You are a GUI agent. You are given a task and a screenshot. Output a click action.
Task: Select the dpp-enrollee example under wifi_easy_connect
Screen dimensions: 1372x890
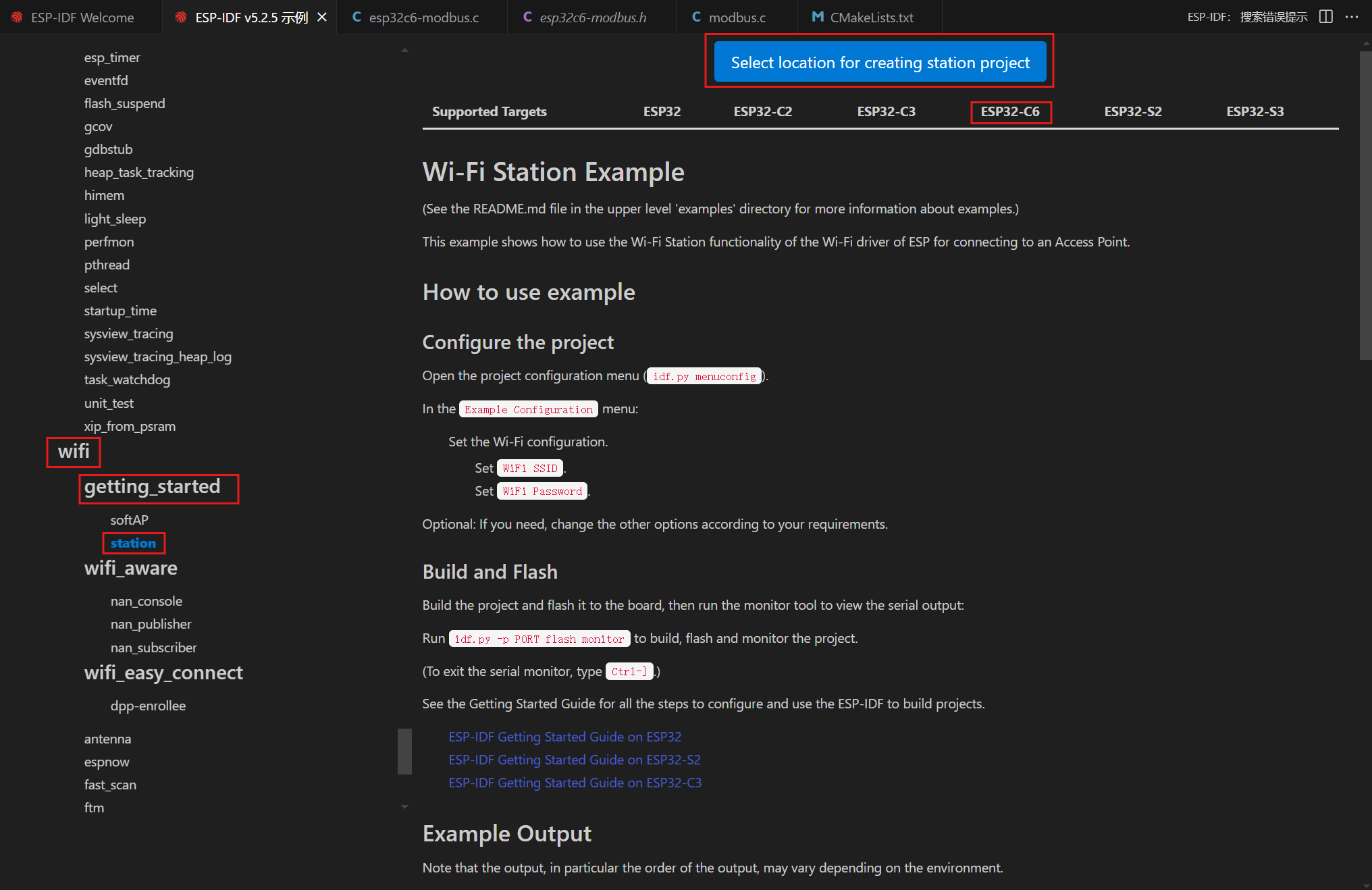coord(148,706)
